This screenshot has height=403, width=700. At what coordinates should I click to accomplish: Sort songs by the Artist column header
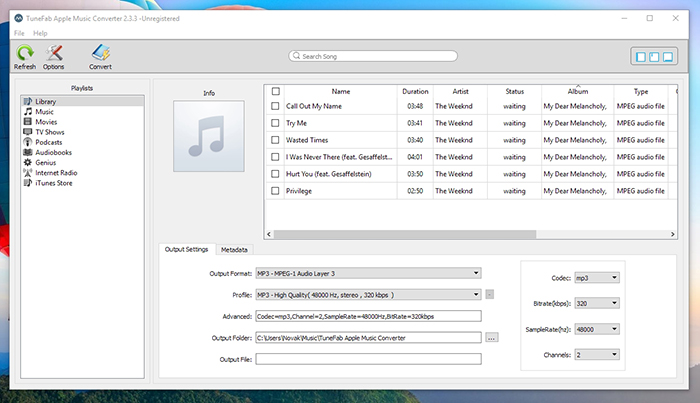click(x=459, y=91)
